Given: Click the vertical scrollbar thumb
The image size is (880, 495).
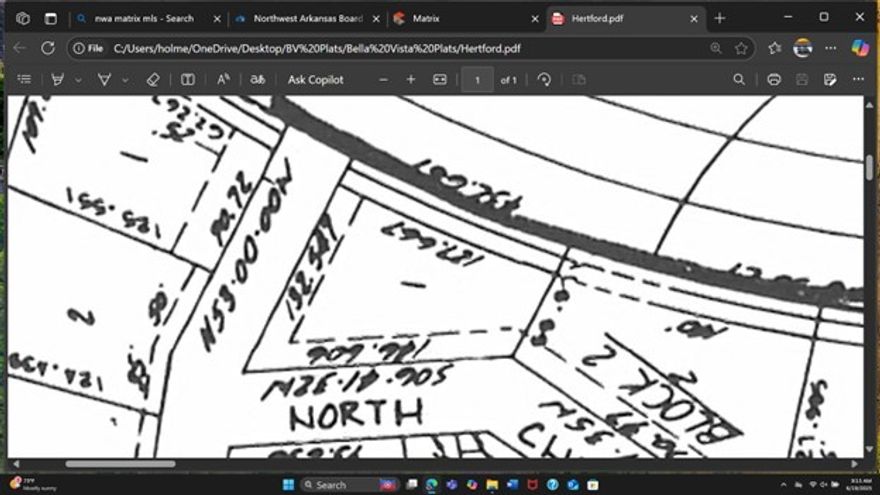Looking at the screenshot, I should pyautogui.click(x=869, y=167).
